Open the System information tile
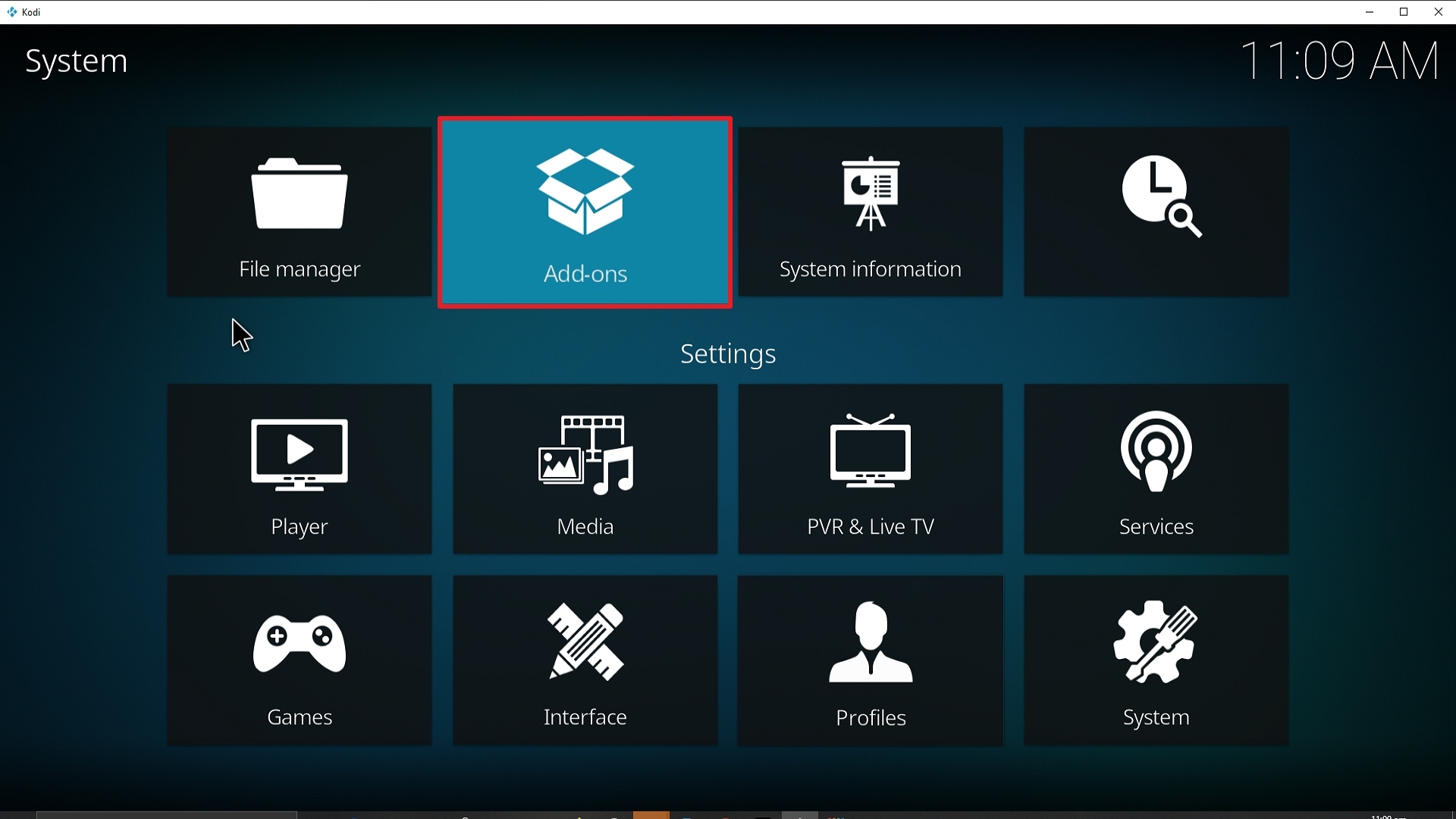Image resolution: width=1456 pixels, height=819 pixels. click(x=871, y=212)
